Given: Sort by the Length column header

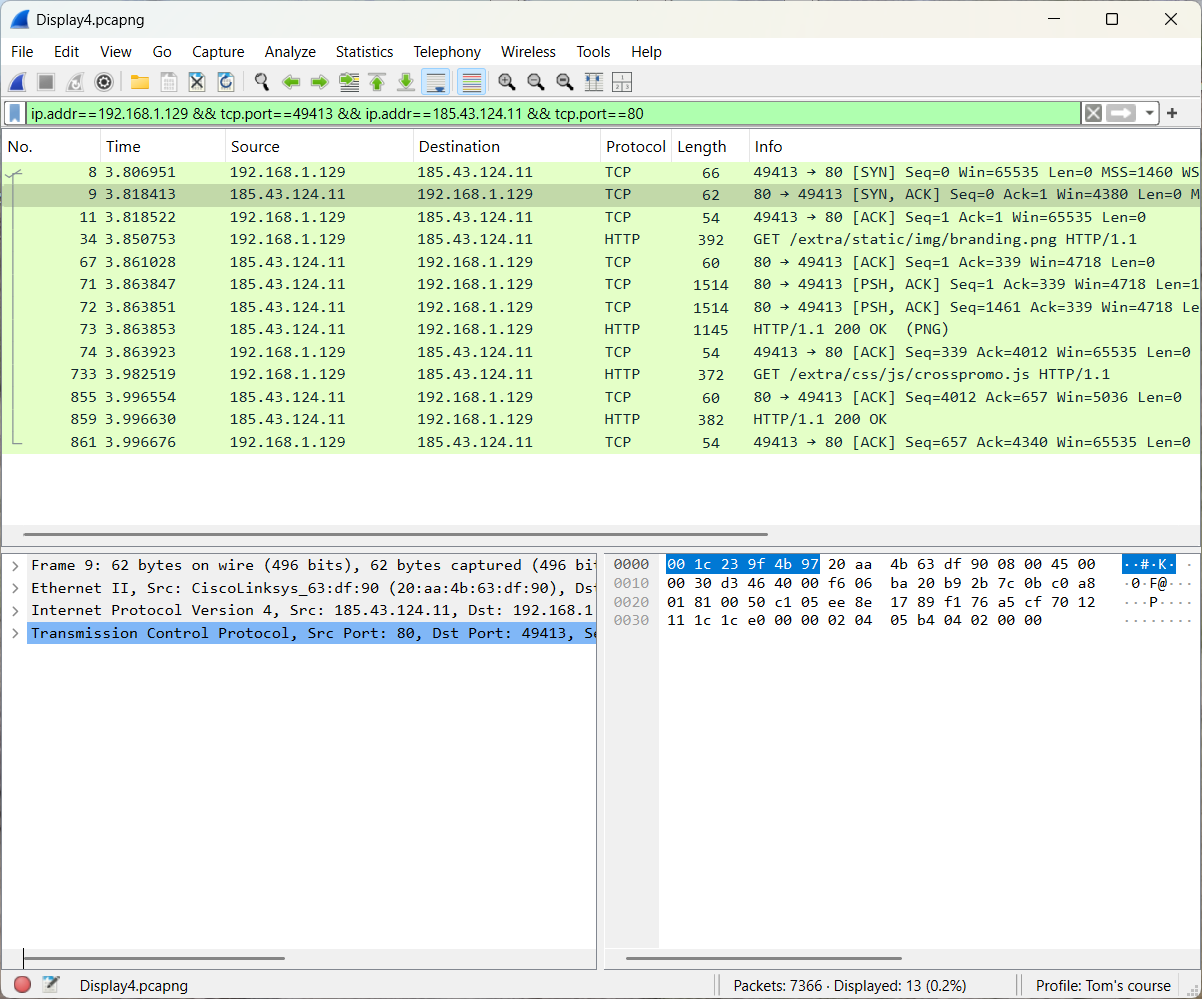Looking at the screenshot, I should pos(710,147).
